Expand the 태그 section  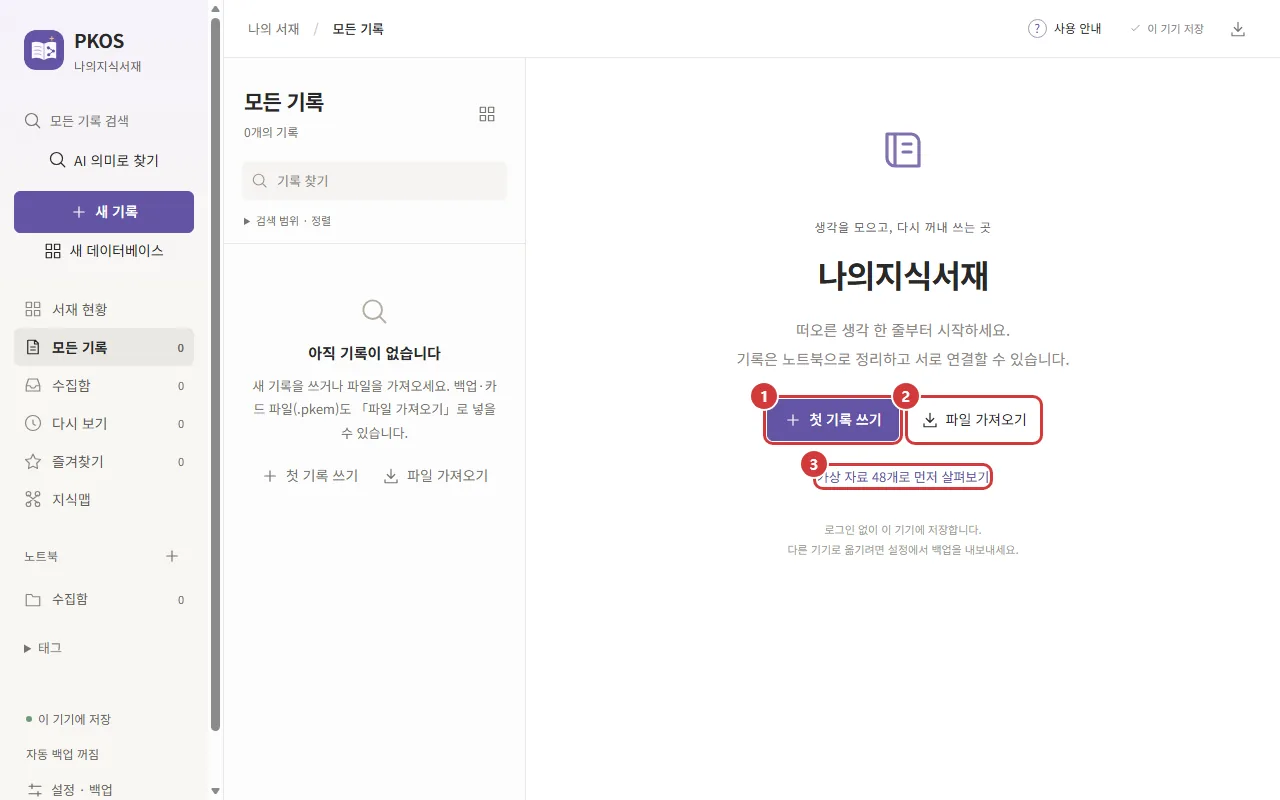coord(43,648)
